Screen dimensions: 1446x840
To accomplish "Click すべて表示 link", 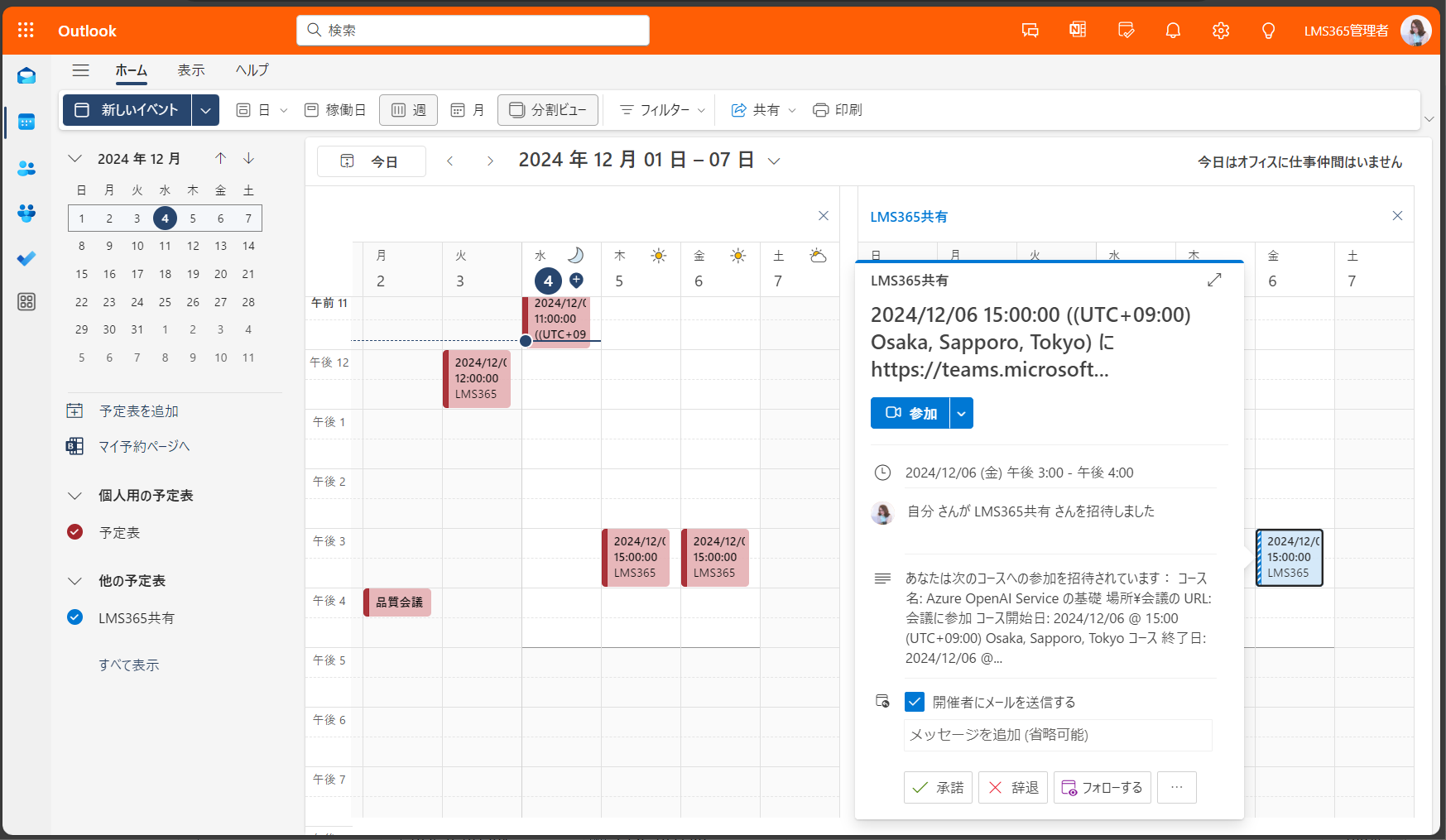I will click(129, 665).
